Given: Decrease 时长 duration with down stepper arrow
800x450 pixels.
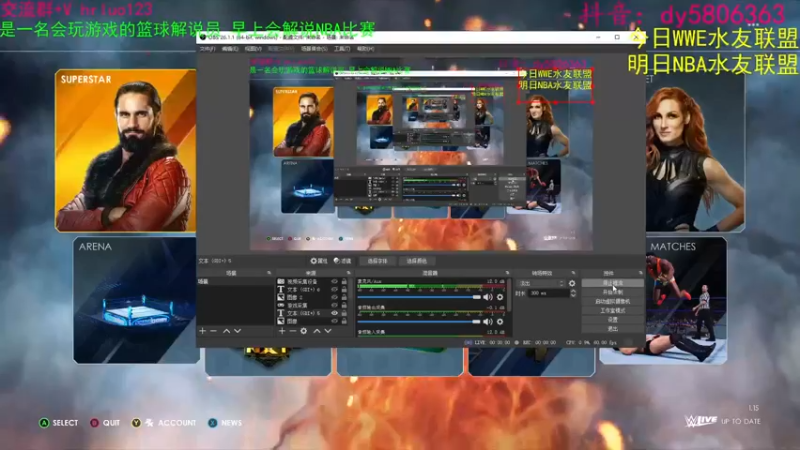Looking at the screenshot, I should (x=573, y=295).
